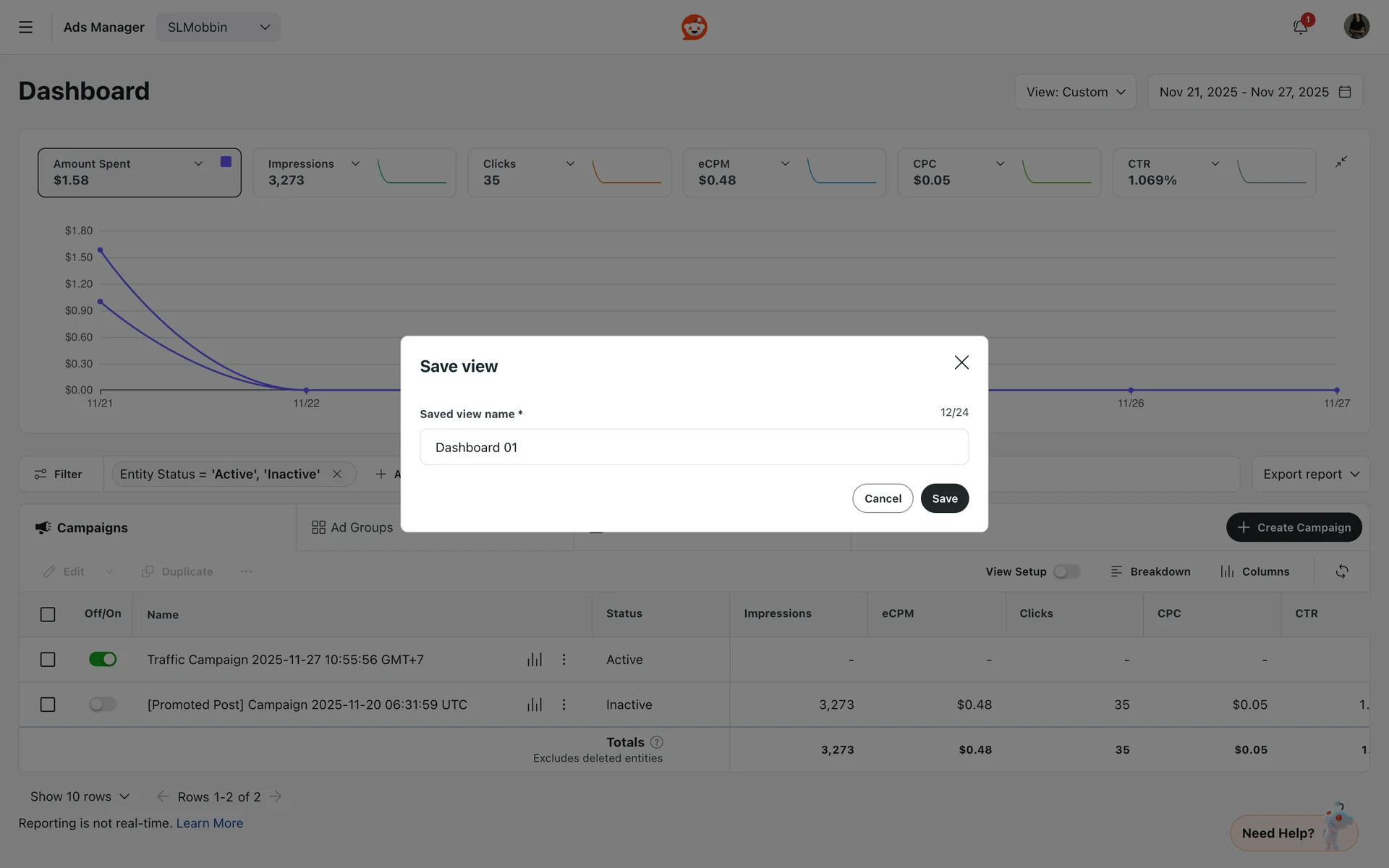Click the notifications bell icon
Image resolution: width=1389 pixels, height=868 pixels.
click(1300, 27)
